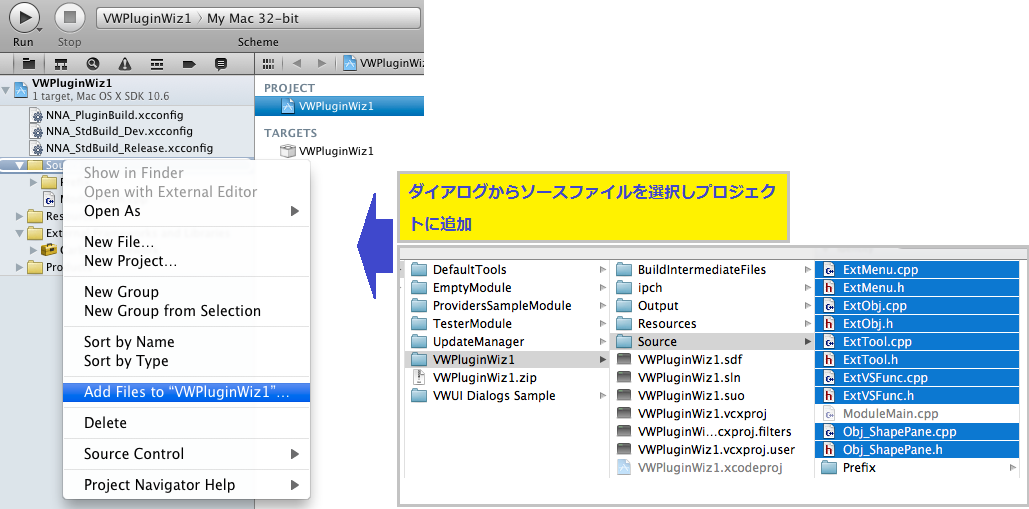
Task: Select BuildIntermediateFiles folder
Action: pyautogui.click(x=713, y=270)
